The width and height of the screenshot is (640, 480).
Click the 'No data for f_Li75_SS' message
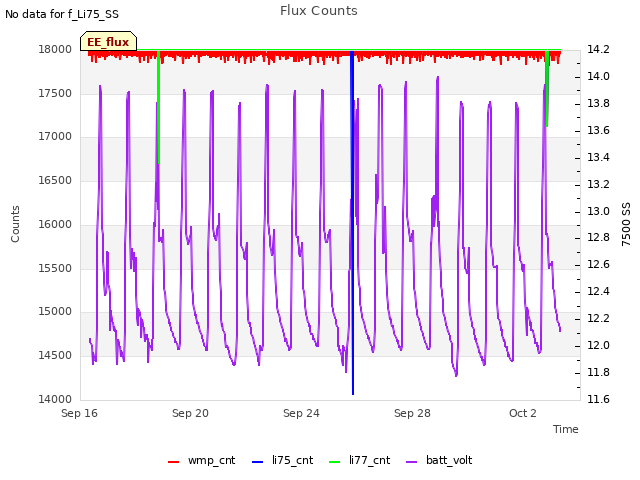[x=62, y=14]
